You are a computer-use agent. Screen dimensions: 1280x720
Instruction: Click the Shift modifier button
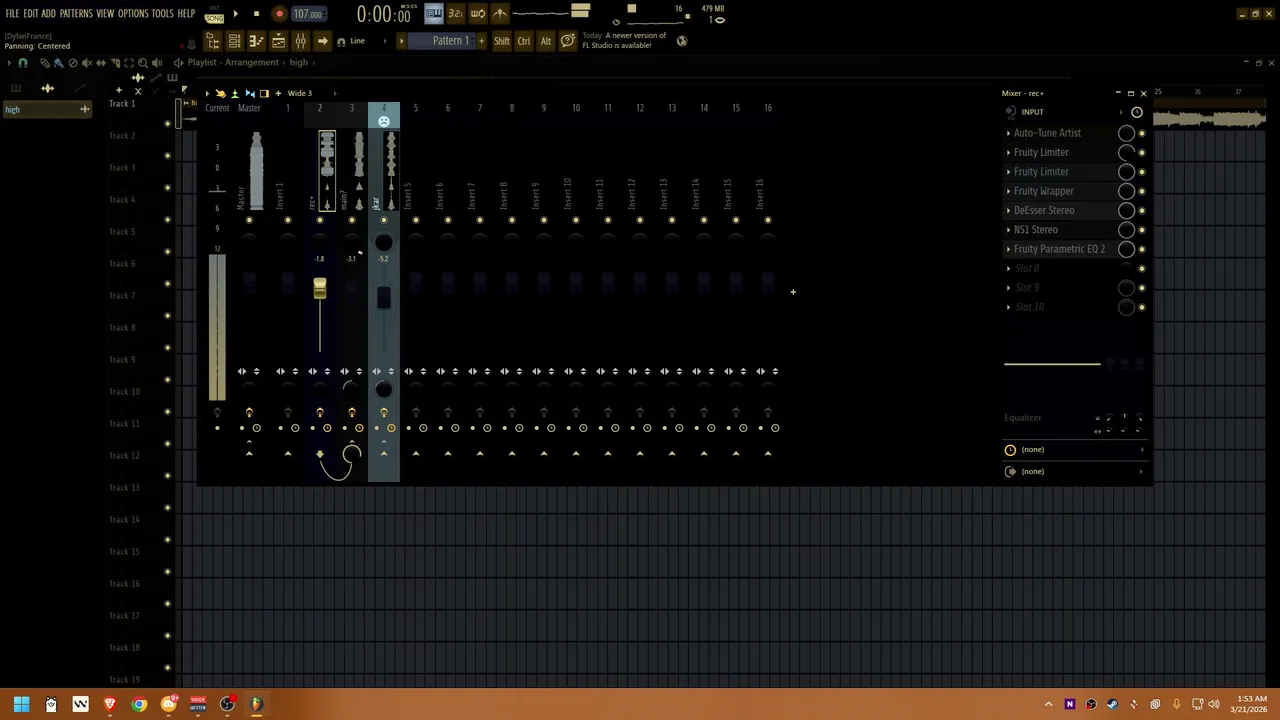click(x=502, y=41)
